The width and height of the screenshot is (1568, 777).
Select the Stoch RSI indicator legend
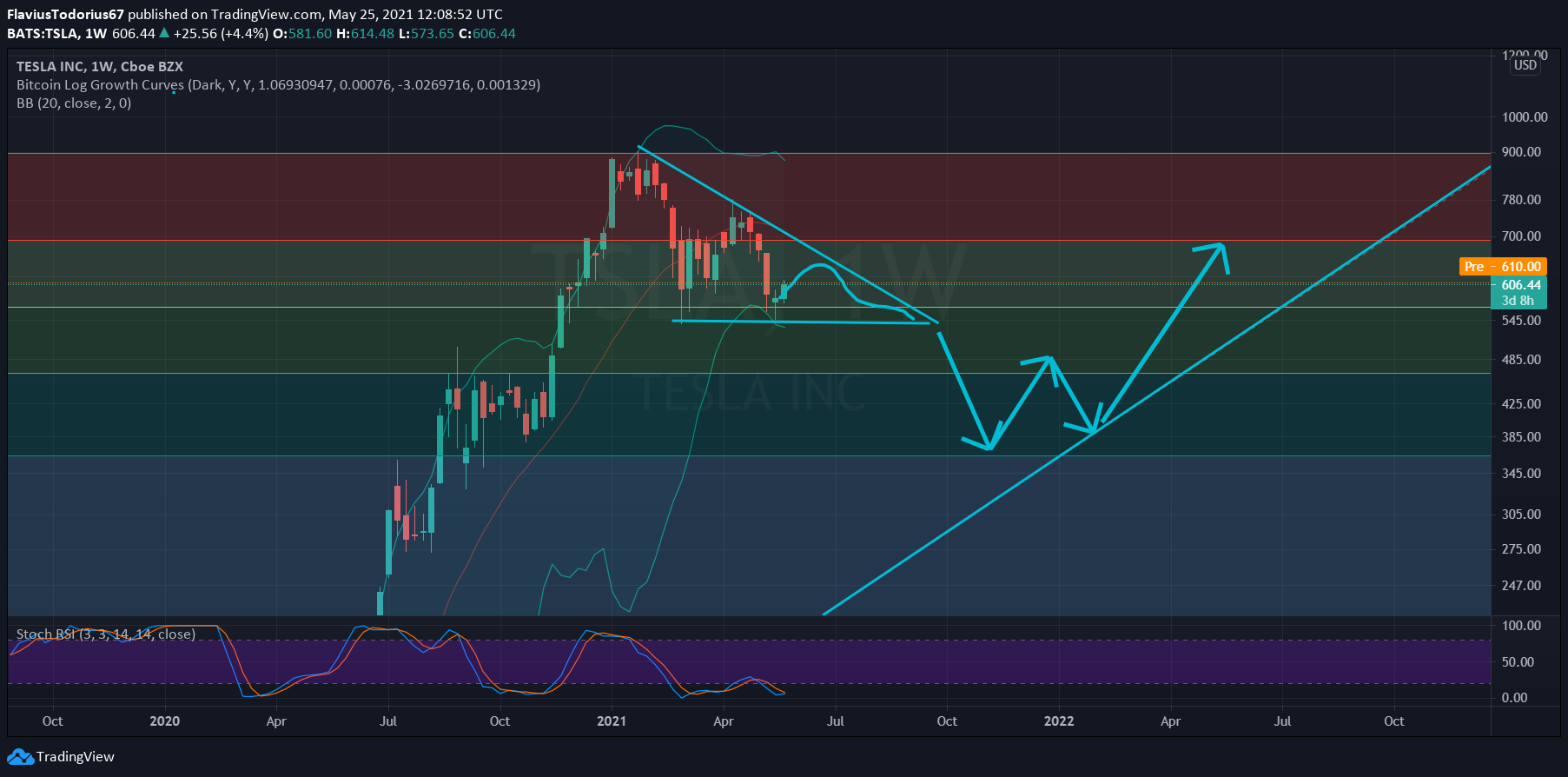coord(106,634)
